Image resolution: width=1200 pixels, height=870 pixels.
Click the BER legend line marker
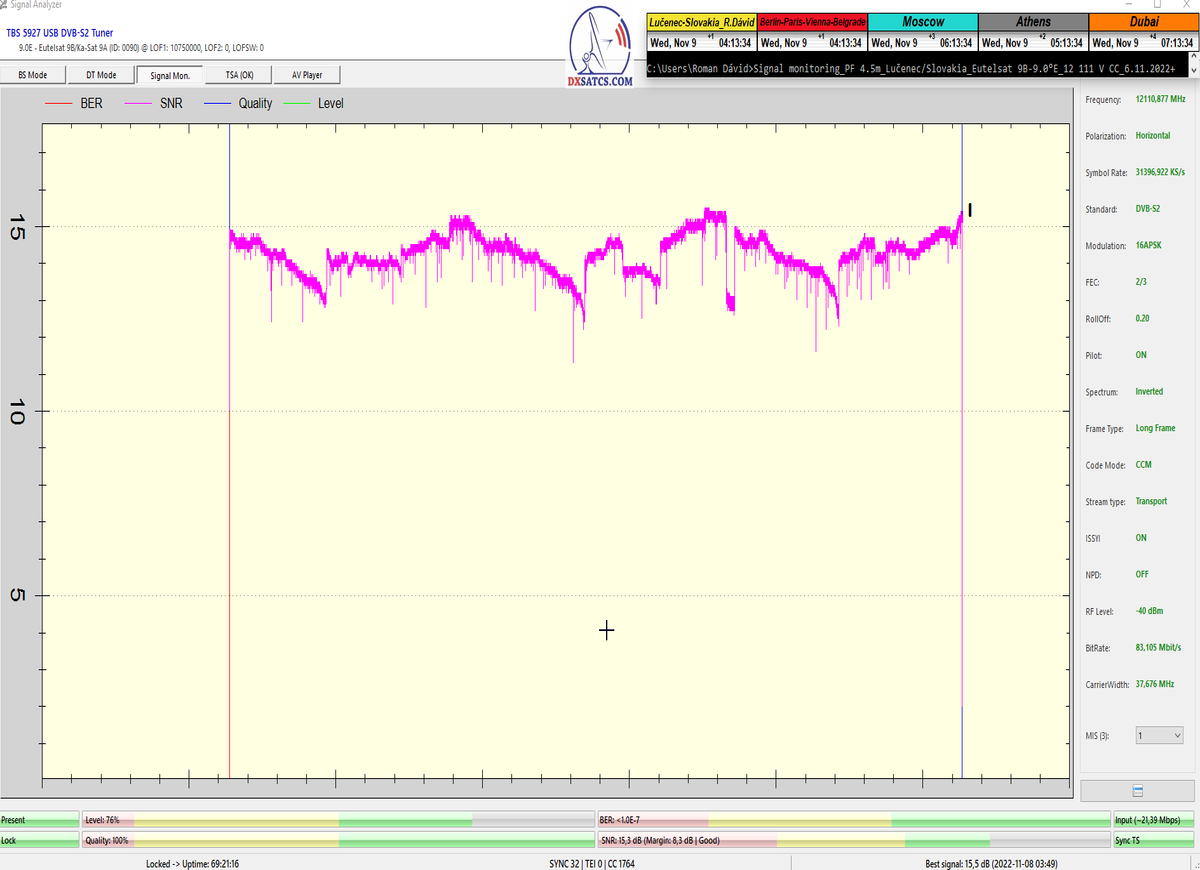click(57, 103)
